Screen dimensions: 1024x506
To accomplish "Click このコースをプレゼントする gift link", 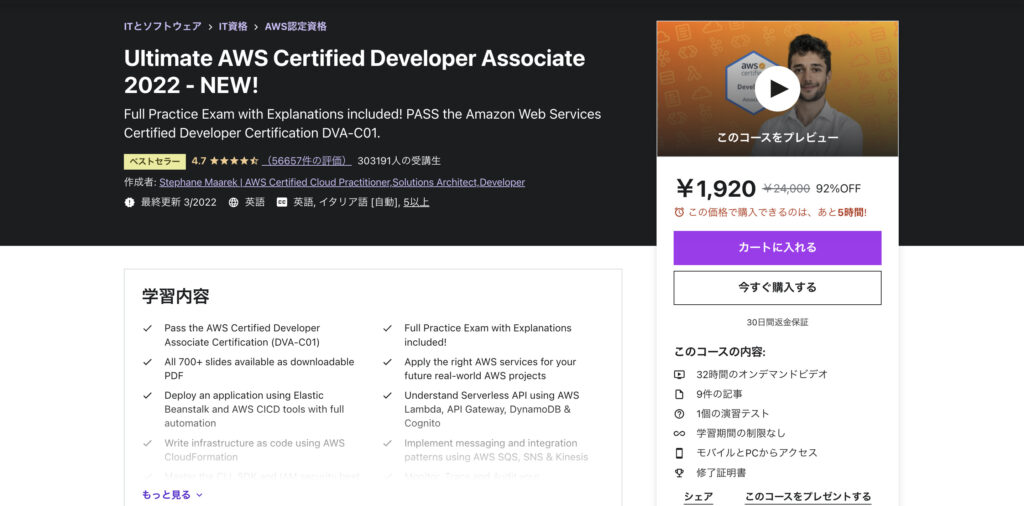I will 808,497.
